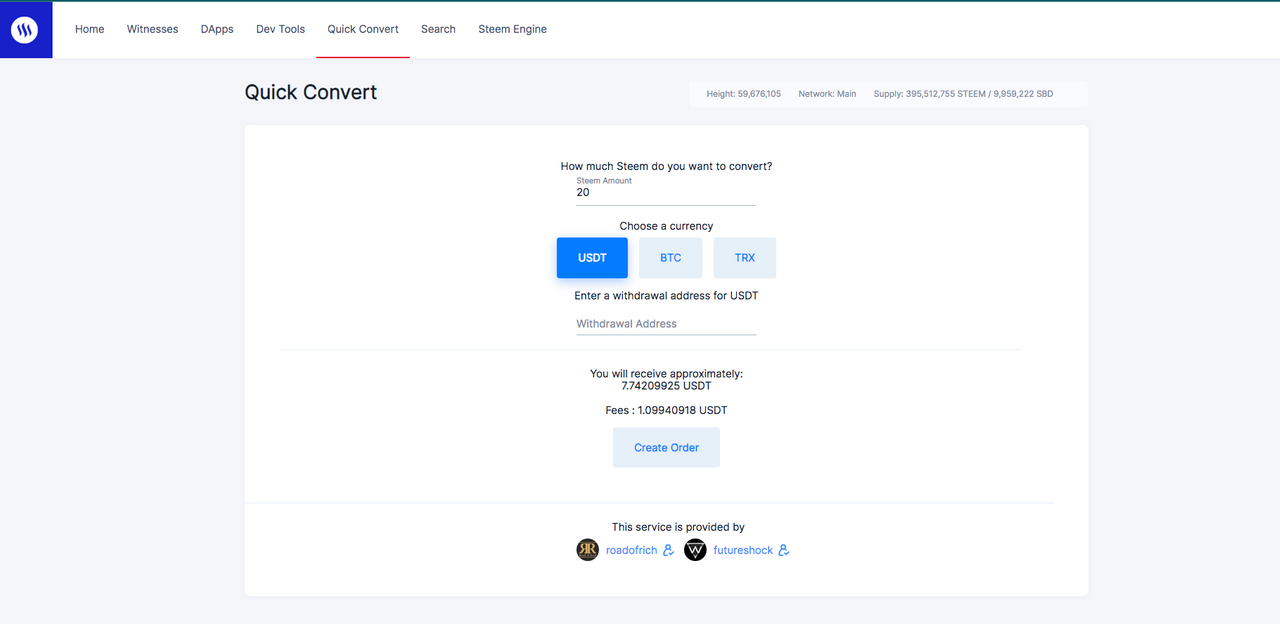Pick TRX as the currency
The height and width of the screenshot is (624, 1280).
pos(745,258)
